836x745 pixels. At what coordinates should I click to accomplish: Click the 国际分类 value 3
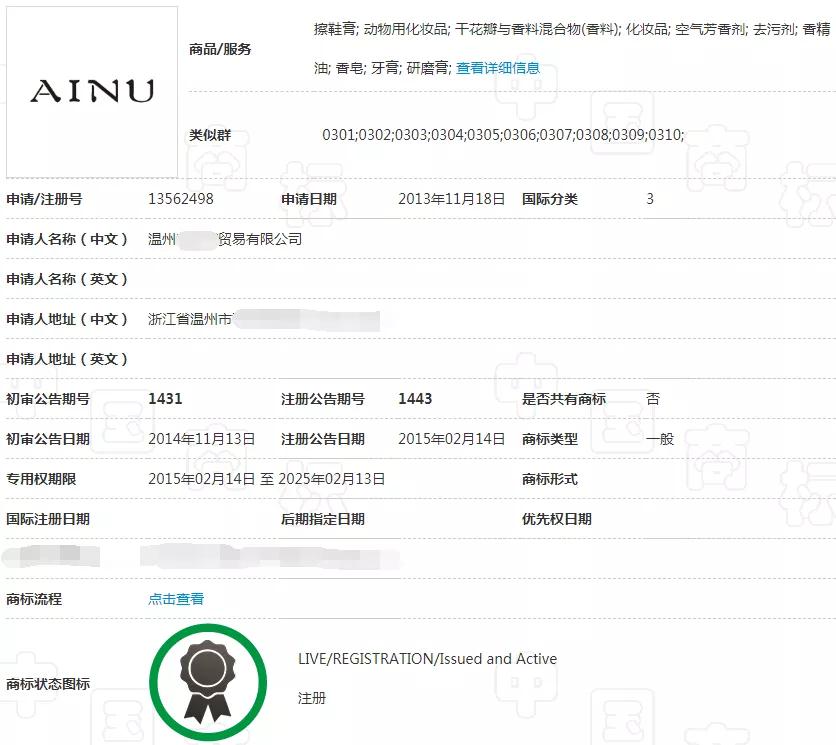[x=650, y=199]
